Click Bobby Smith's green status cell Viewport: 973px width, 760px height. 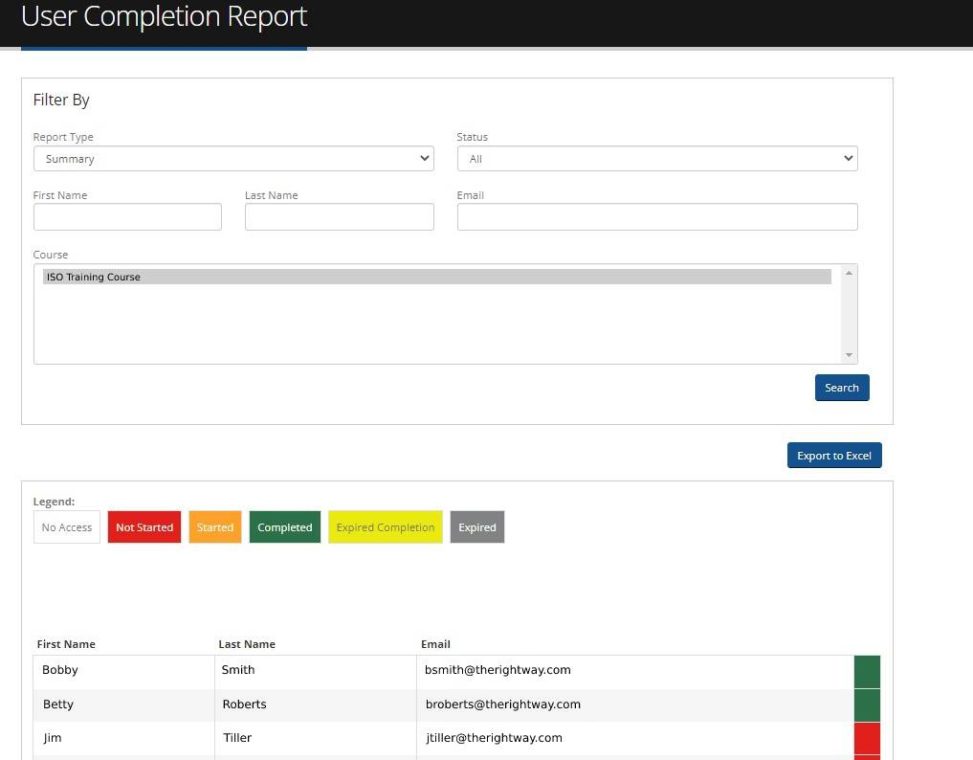[x=867, y=671]
